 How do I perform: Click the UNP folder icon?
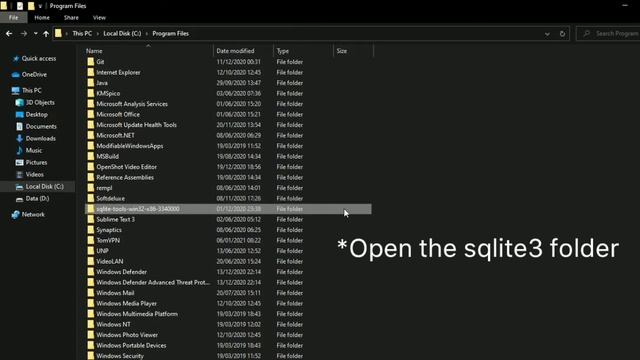(x=91, y=251)
